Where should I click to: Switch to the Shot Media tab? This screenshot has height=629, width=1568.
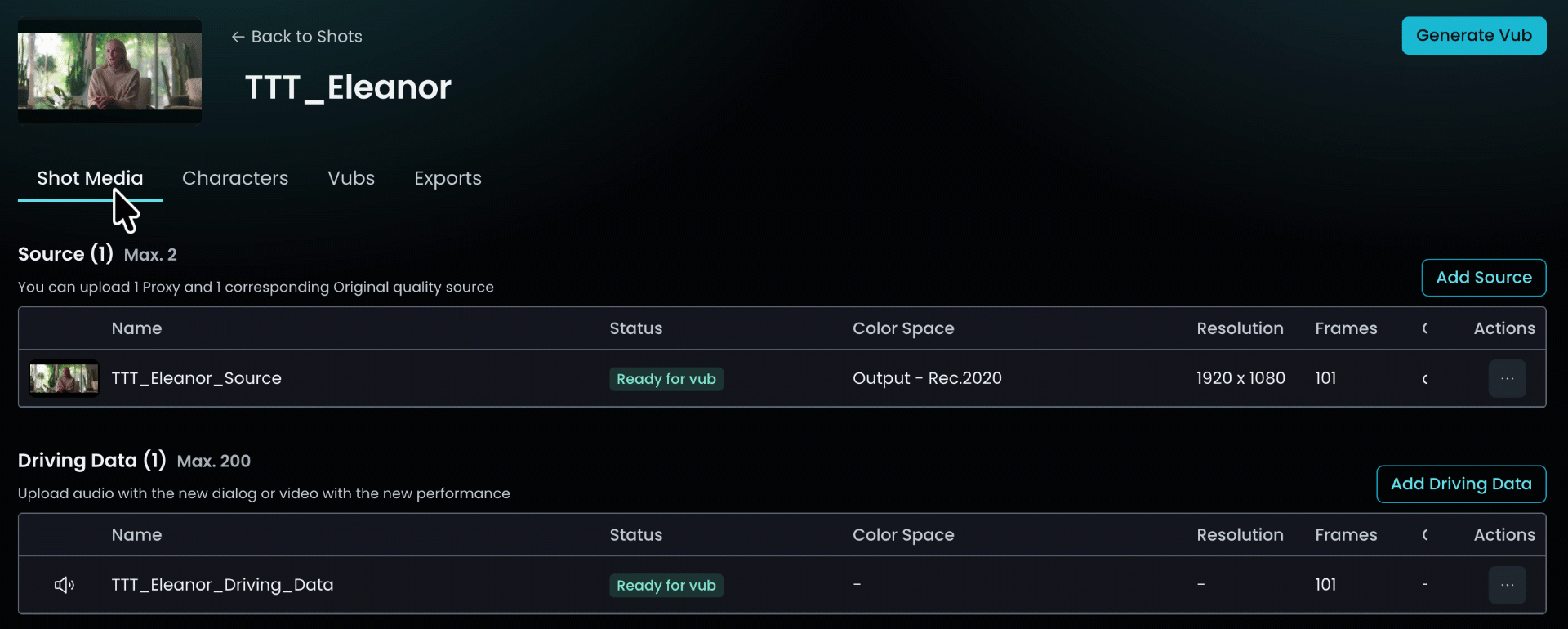coord(90,178)
